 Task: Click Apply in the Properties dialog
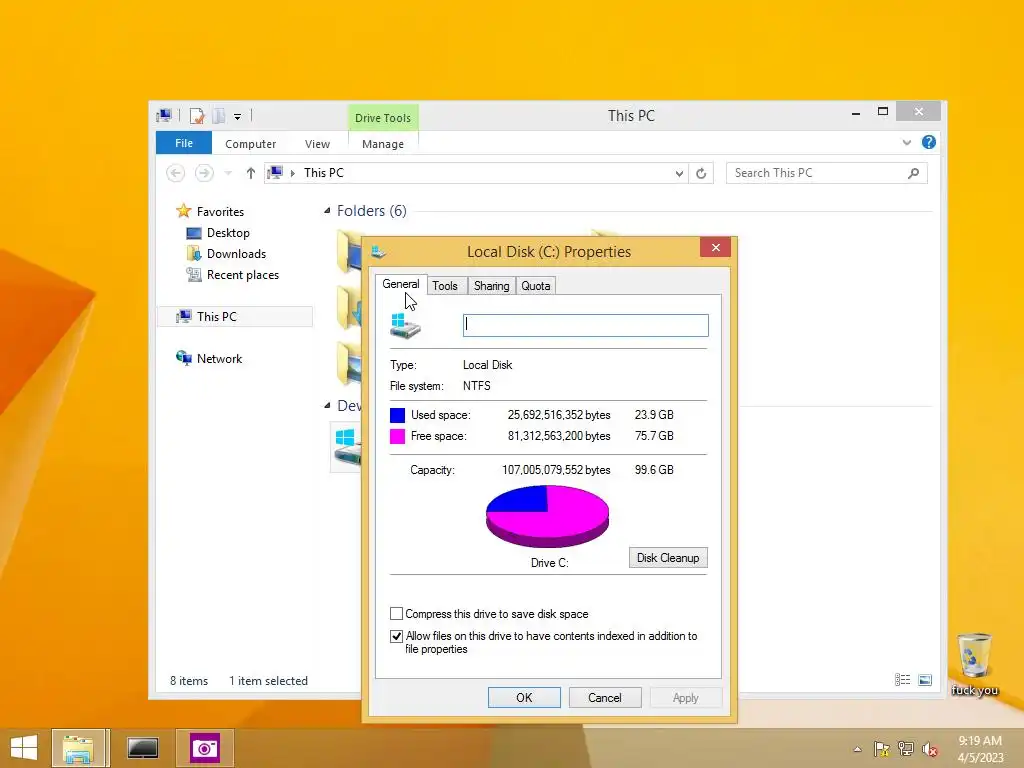(x=686, y=697)
